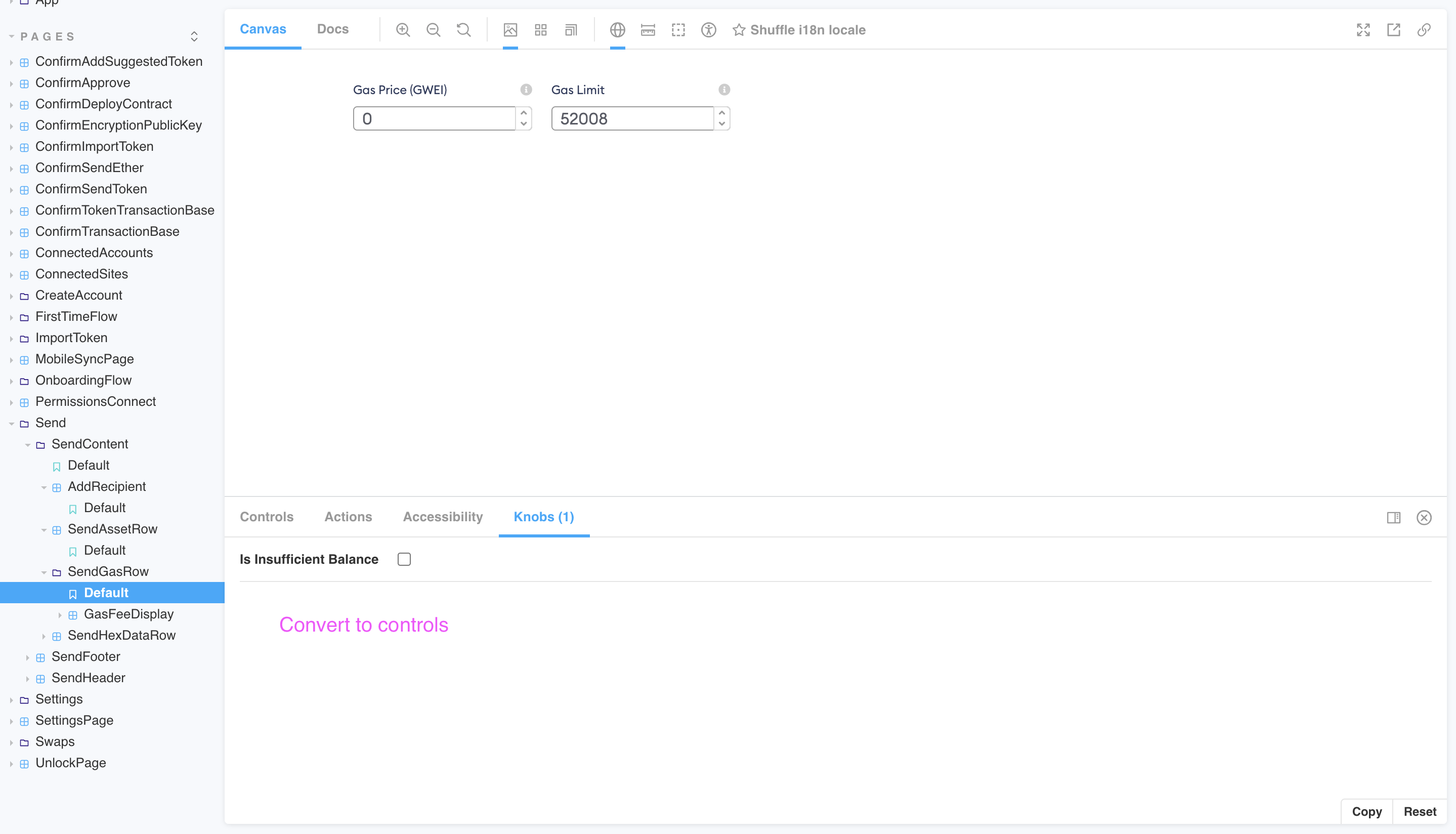Click the Convert to controls link
Screen dimensions: 1456x834
[x=364, y=624]
